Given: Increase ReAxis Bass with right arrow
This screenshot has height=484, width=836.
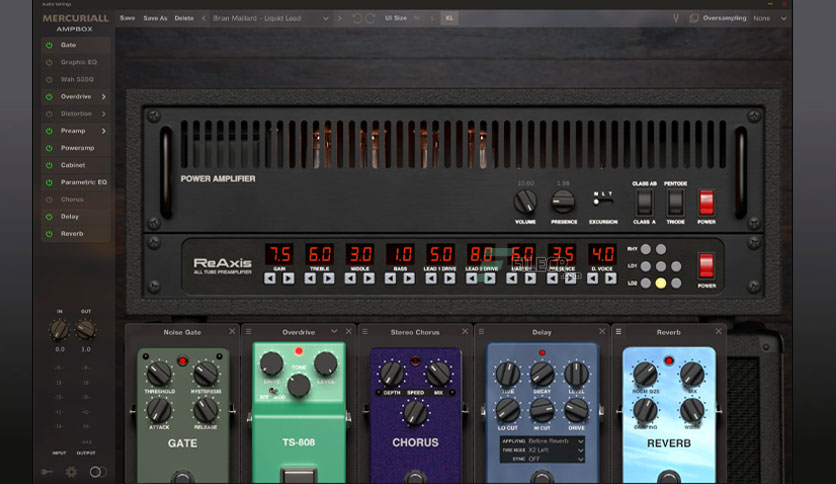Looking at the screenshot, I should 409,278.
